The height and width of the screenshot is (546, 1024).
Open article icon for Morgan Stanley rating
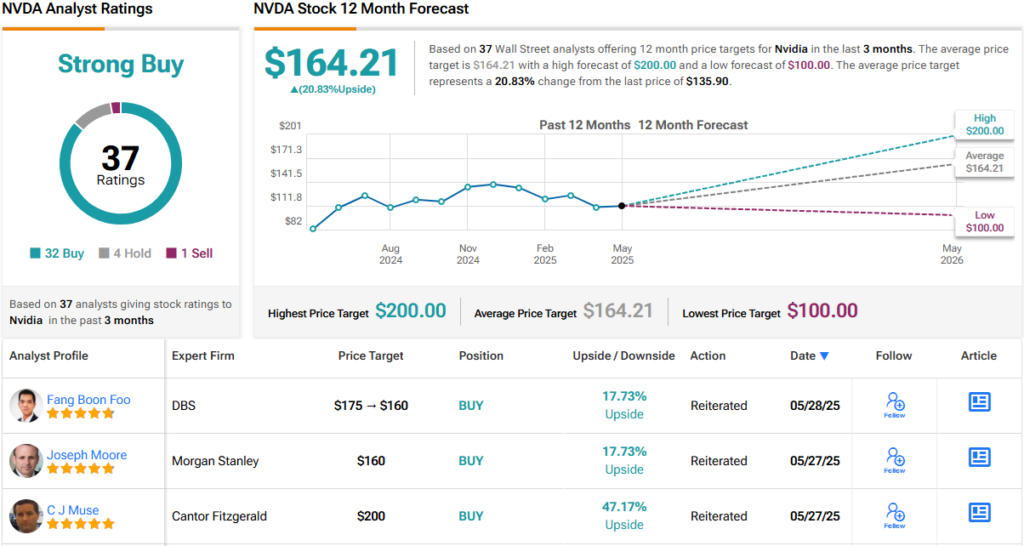(979, 457)
